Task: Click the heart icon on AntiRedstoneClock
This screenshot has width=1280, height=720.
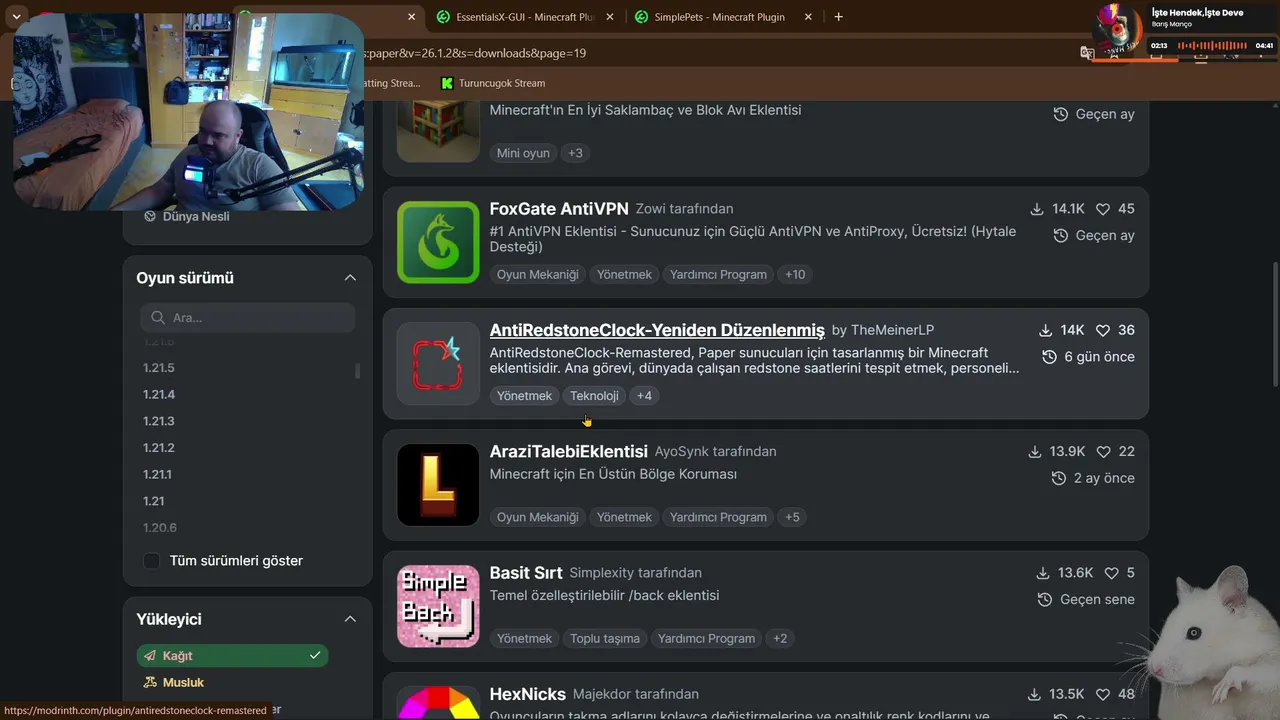Action: click(x=1103, y=330)
